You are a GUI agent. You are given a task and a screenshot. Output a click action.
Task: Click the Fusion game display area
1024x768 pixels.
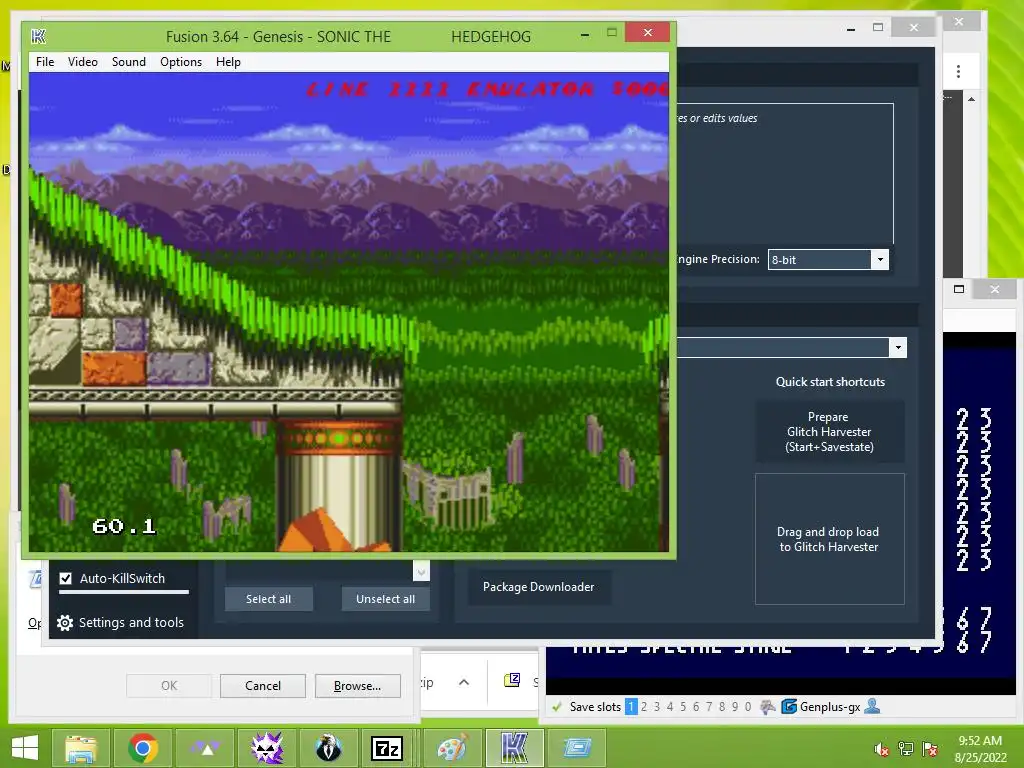tap(349, 312)
